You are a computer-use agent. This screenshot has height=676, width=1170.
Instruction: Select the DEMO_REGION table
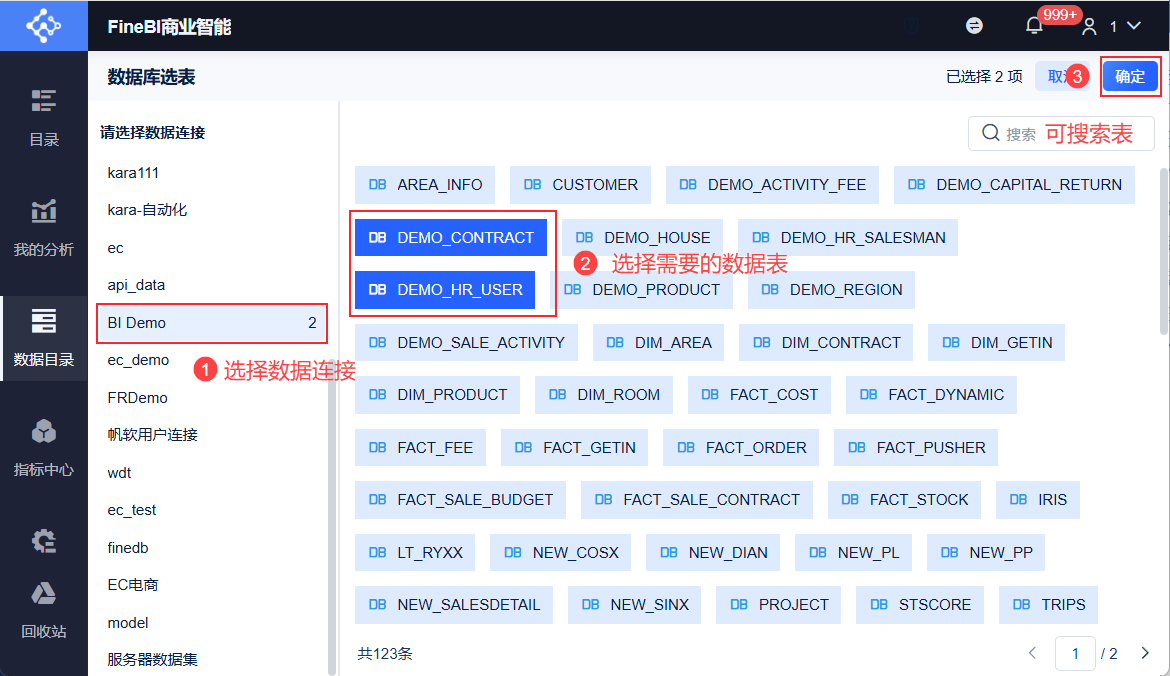click(830, 290)
